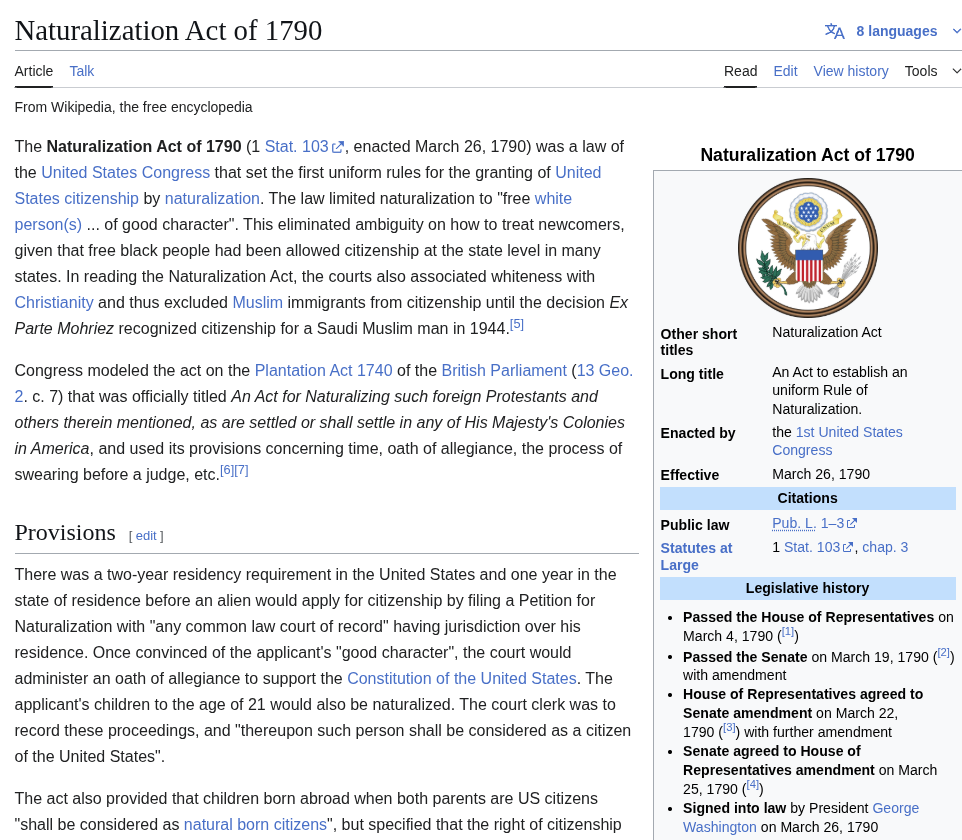962x840 pixels.
Task: Open infobox footnote [4]
Action: point(753,785)
